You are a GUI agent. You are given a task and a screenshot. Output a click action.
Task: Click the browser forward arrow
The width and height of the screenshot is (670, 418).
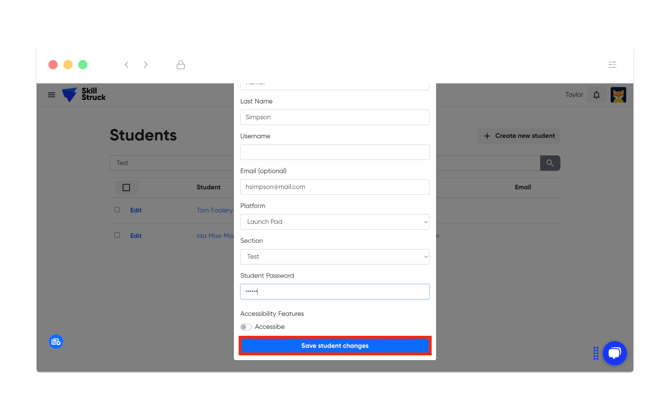pos(146,65)
